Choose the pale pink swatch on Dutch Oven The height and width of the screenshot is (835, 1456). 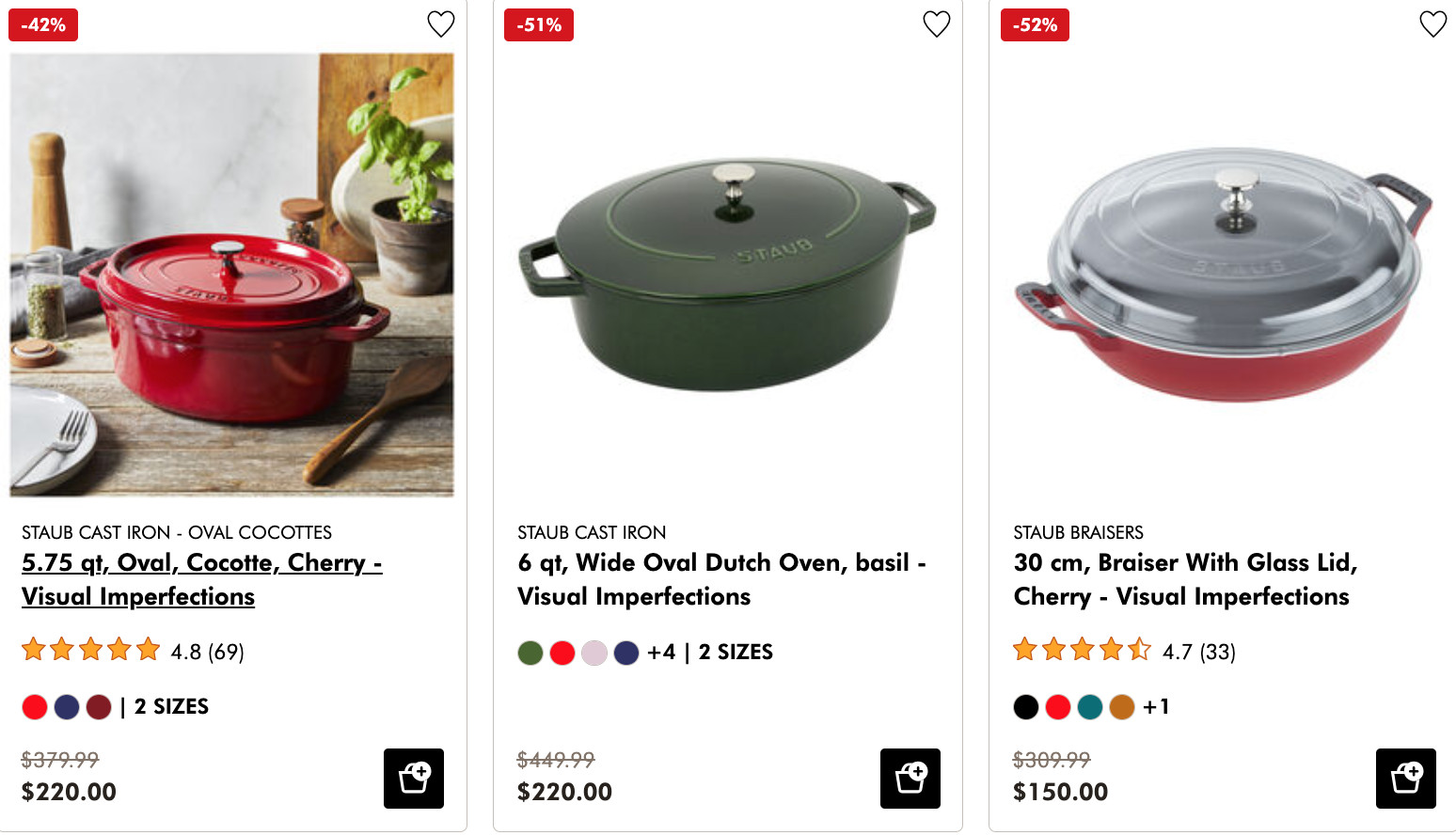point(594,653)
